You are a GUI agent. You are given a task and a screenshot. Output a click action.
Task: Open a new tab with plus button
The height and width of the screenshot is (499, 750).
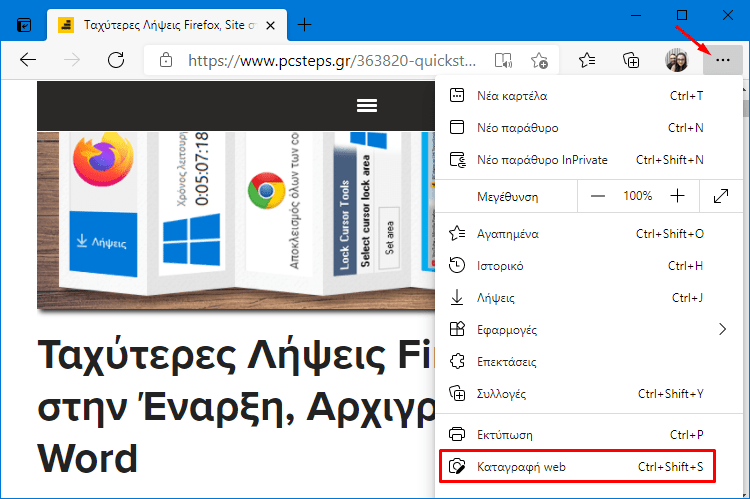304,24
